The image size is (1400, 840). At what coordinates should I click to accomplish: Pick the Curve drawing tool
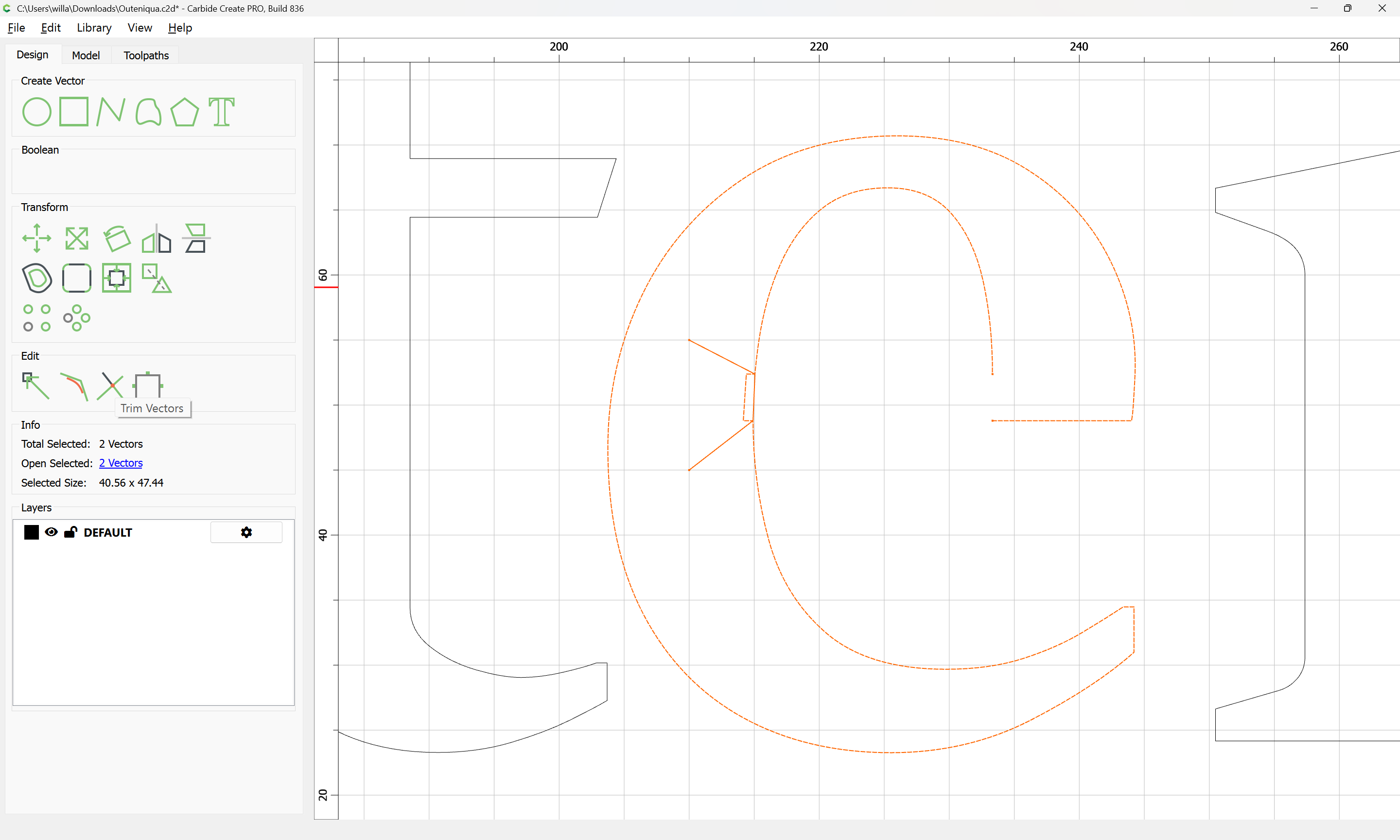click(148, 111)
